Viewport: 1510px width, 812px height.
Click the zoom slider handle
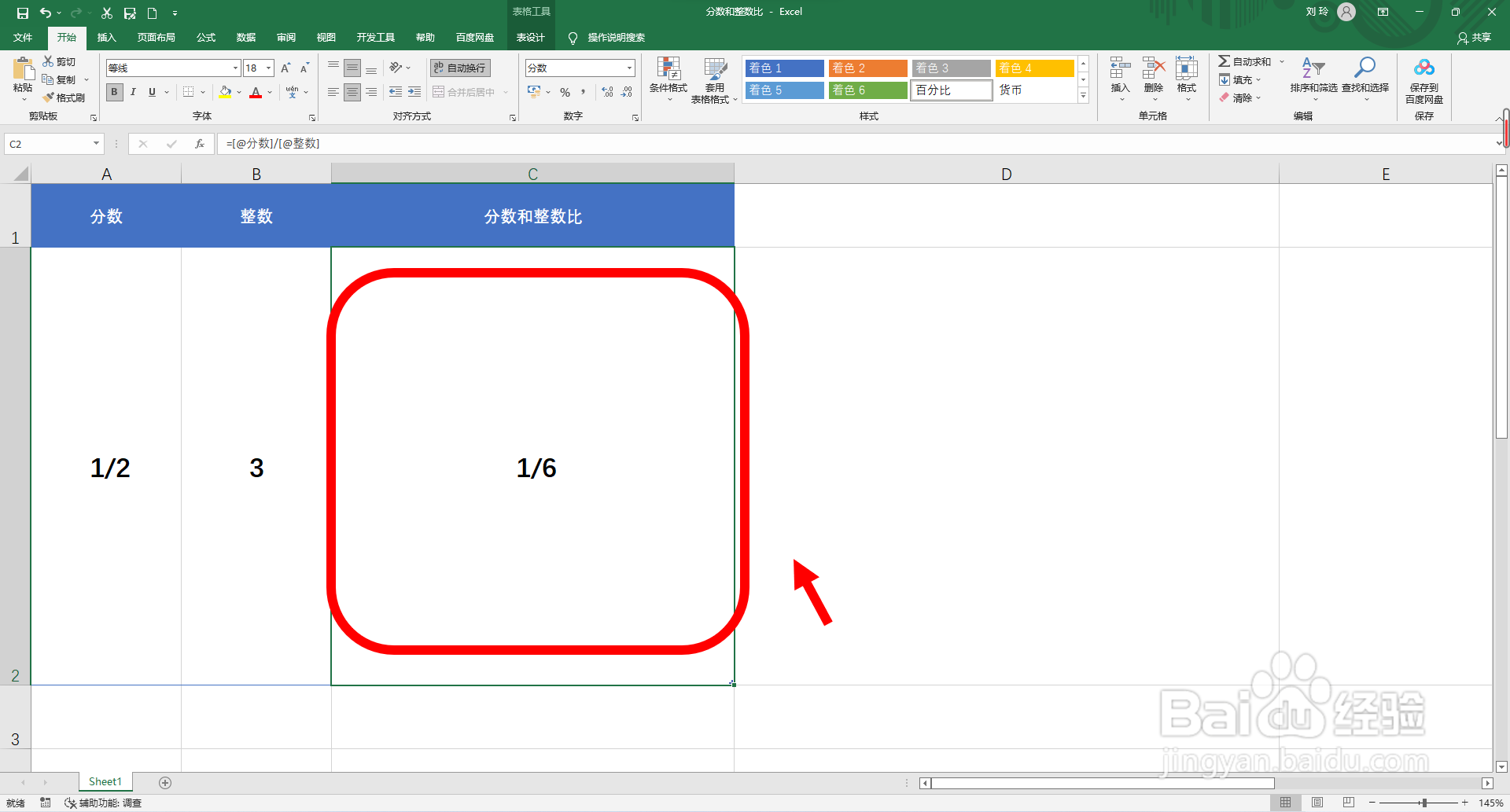pos(1424,803)
